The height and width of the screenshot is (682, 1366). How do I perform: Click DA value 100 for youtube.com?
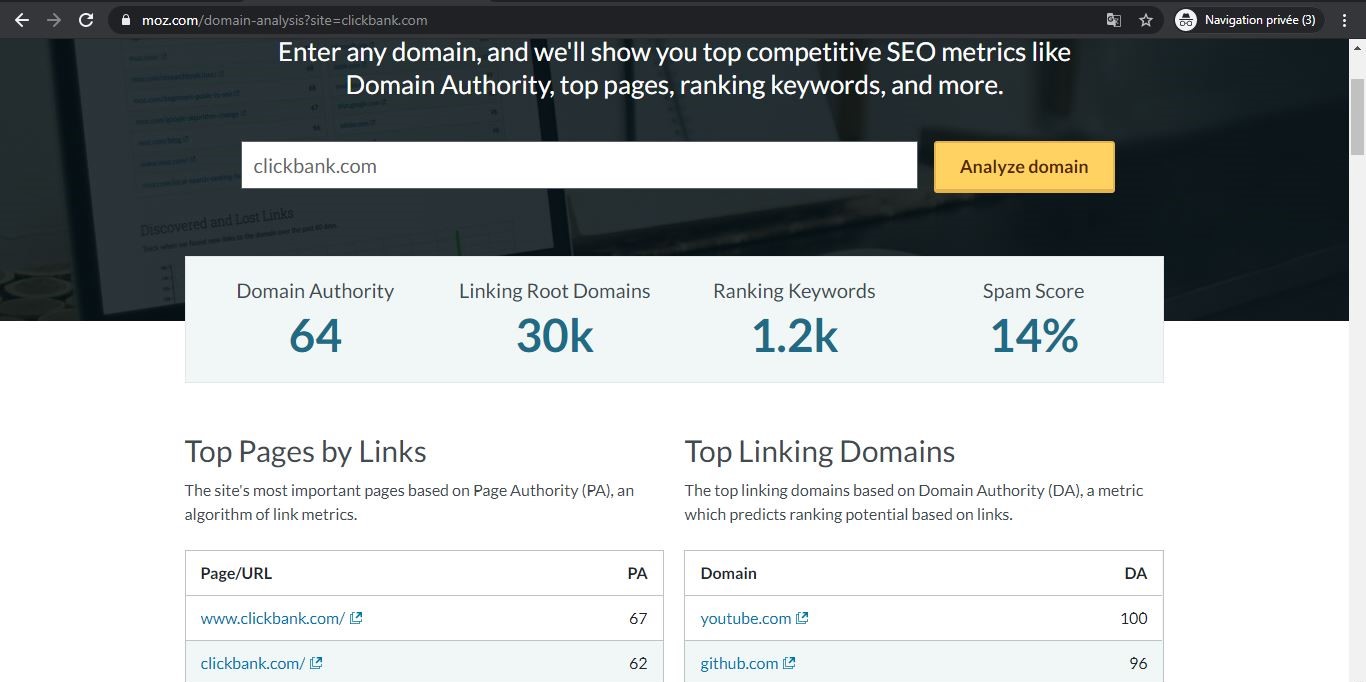point(1134,618)
